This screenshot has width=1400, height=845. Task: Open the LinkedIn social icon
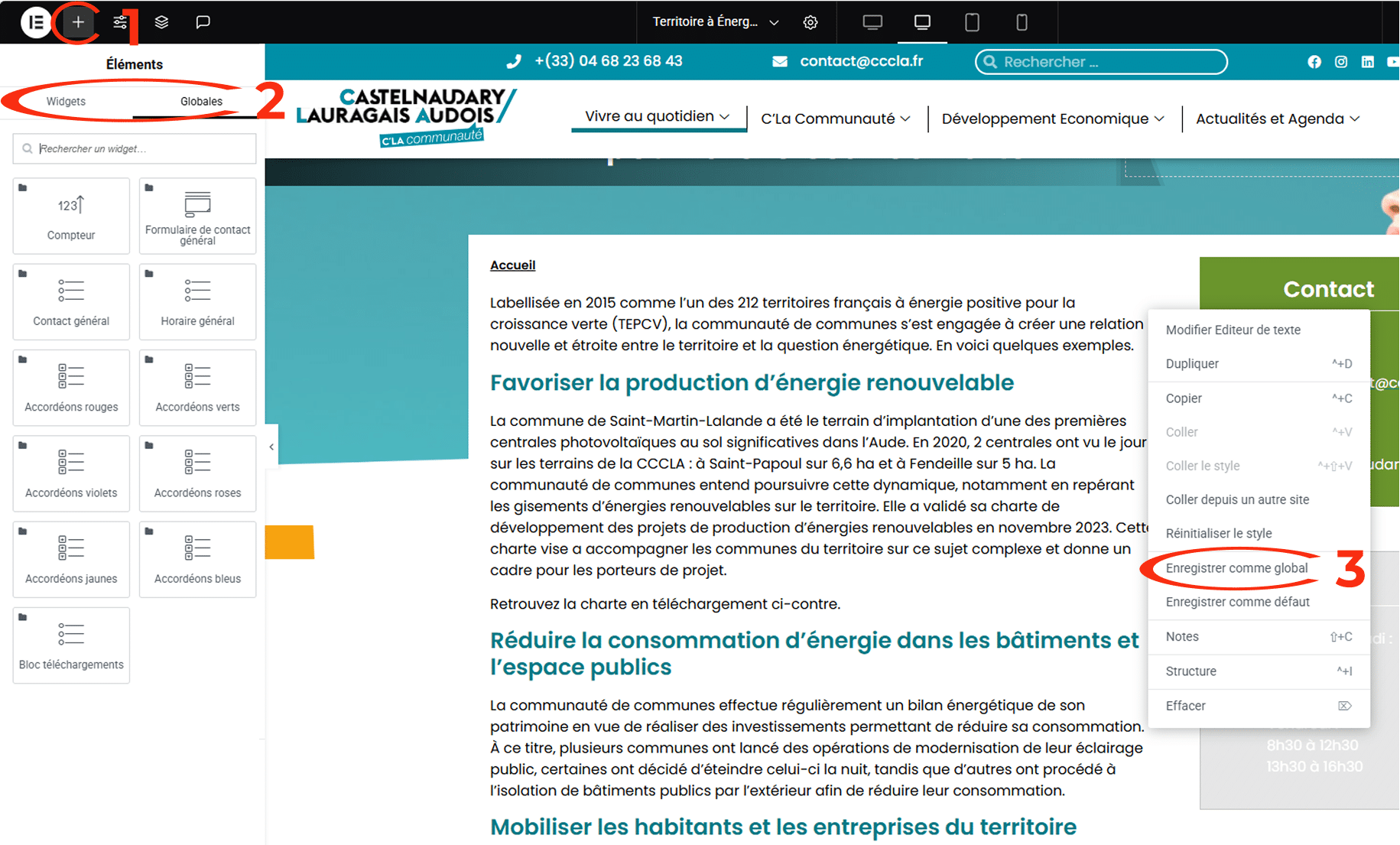coord(1368,62)
